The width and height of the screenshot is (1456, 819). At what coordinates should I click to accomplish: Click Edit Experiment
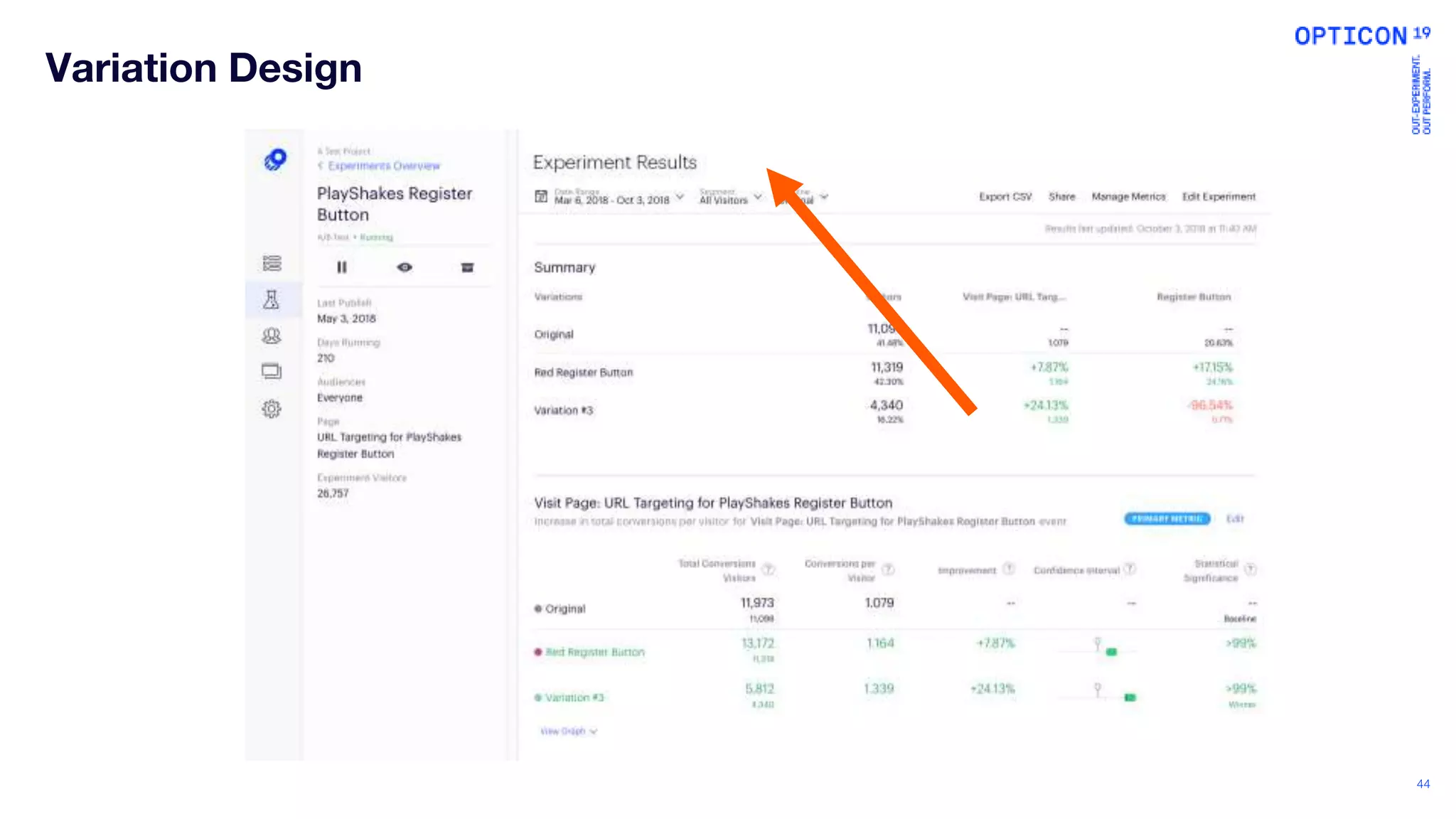(x=1219, y=196)
